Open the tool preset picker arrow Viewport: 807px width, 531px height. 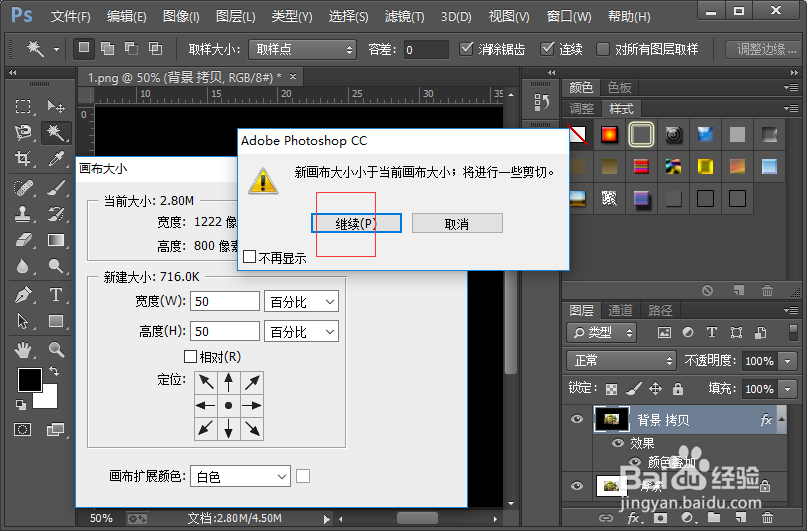coord(56,49)
